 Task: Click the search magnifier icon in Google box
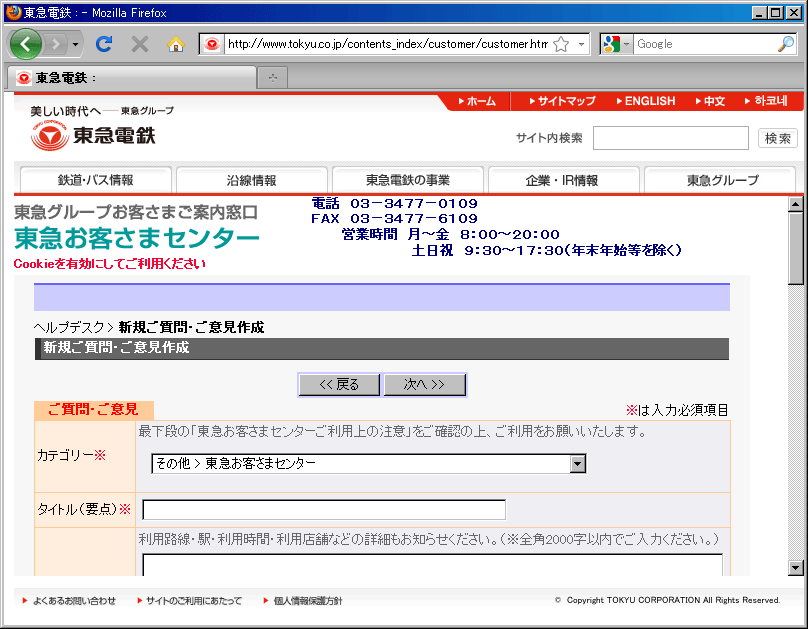coord(785,44)
